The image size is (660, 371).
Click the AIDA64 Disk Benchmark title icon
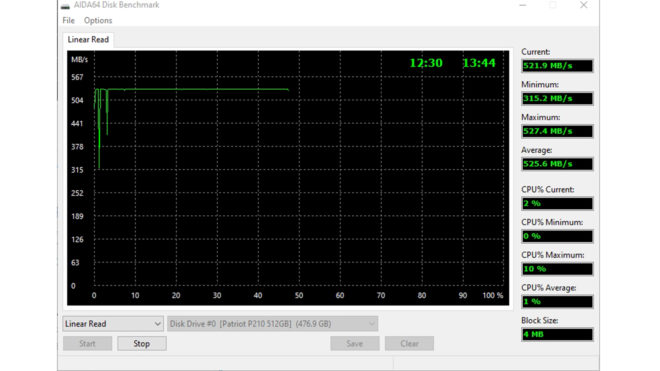[x=65, y=5]
